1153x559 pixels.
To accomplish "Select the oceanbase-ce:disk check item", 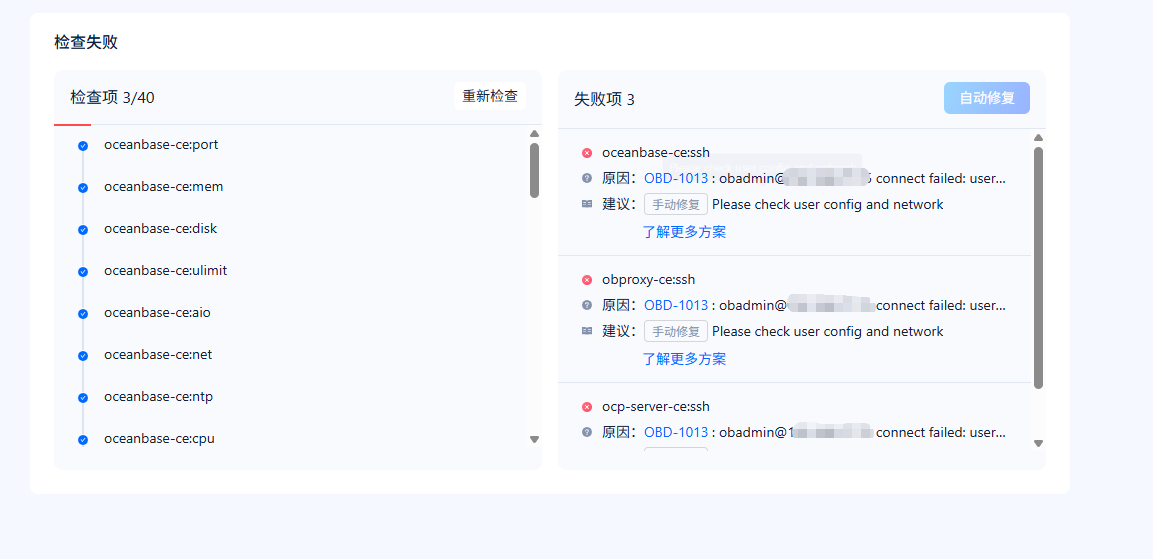I will coord(160,229).
